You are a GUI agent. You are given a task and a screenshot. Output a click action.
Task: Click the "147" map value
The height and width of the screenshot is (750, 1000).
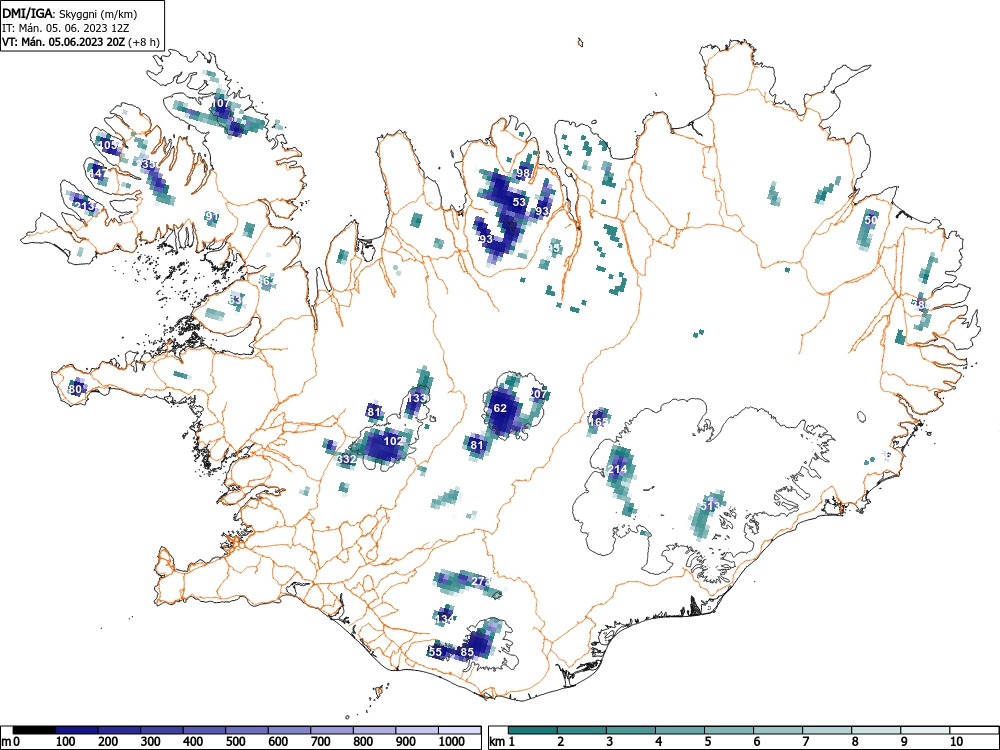pyautogui.click(x=98, y=173)
